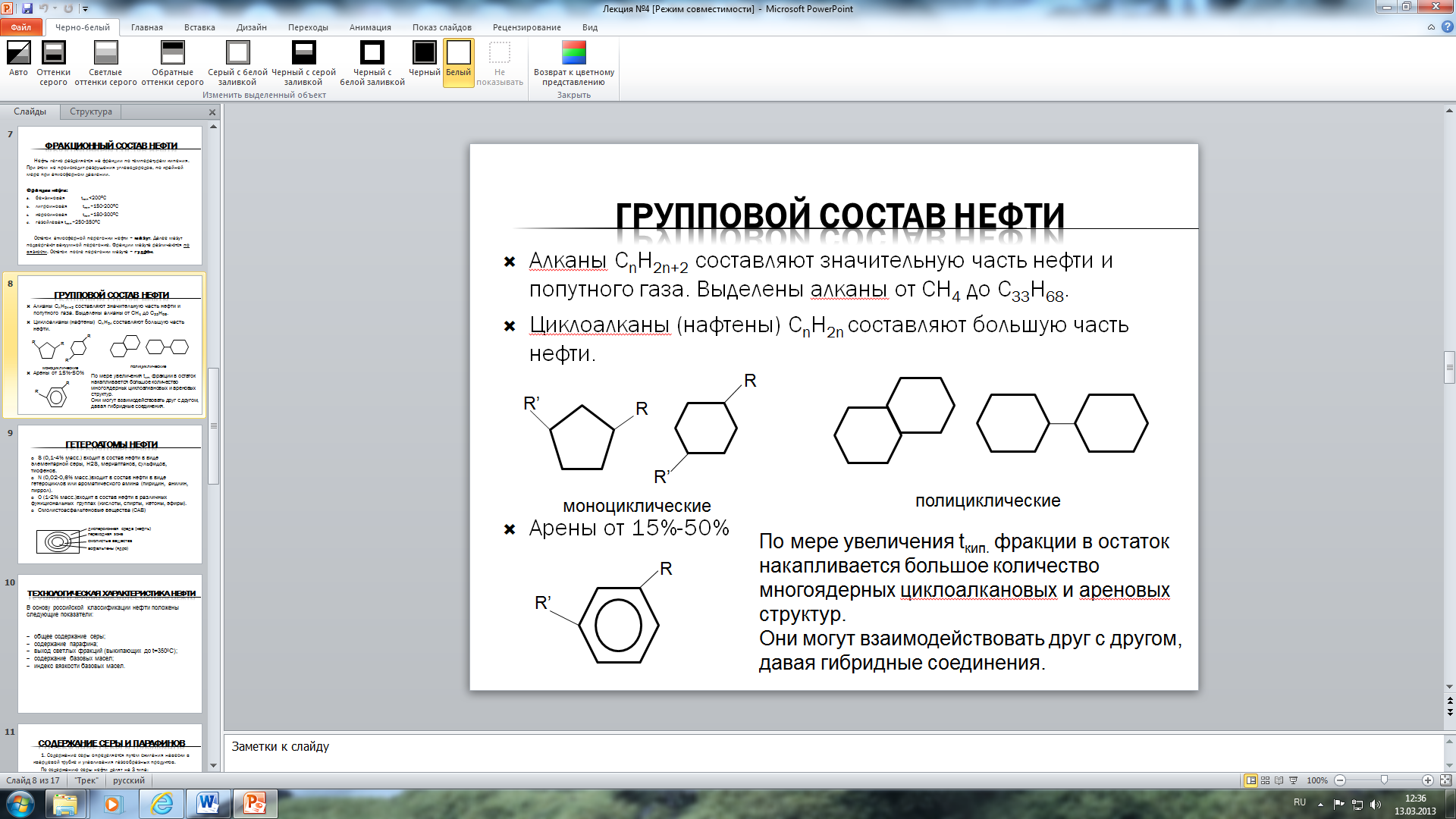Apply Оттенки серого grayscale setting
The height and width of the screenshot is (819, 1456).
point(53,53)
